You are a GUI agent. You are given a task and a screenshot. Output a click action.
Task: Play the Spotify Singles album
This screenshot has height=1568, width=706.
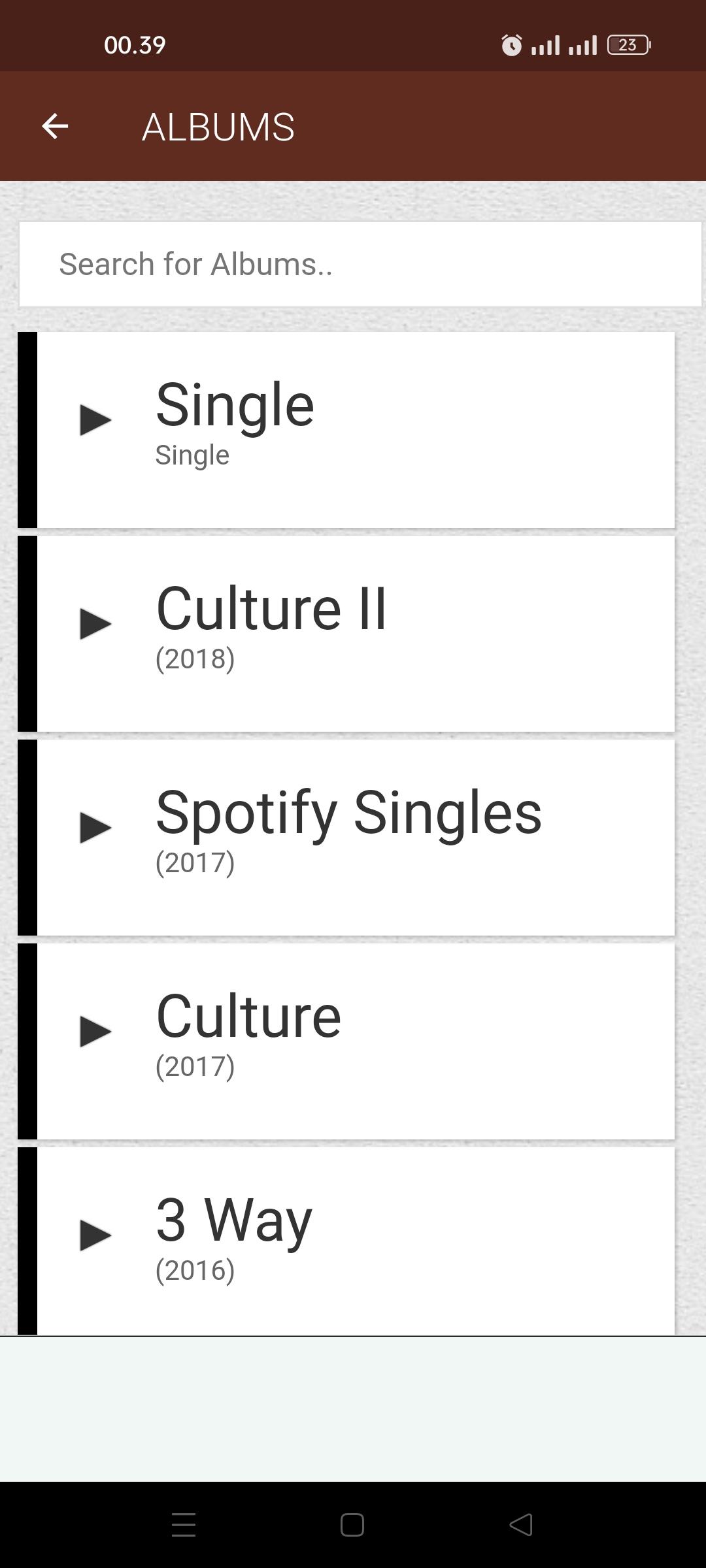point(95,828)
